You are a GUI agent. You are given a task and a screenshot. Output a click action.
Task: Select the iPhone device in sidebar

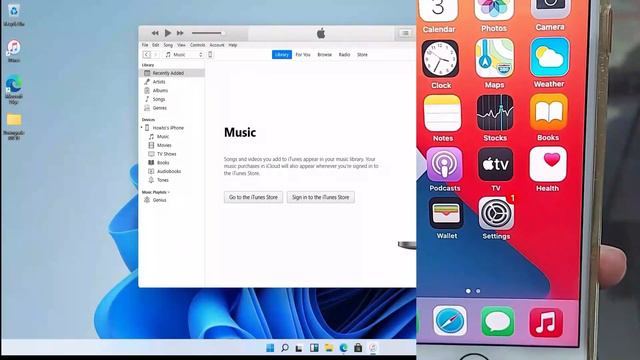pyautogui.click(x=168, y=128)
